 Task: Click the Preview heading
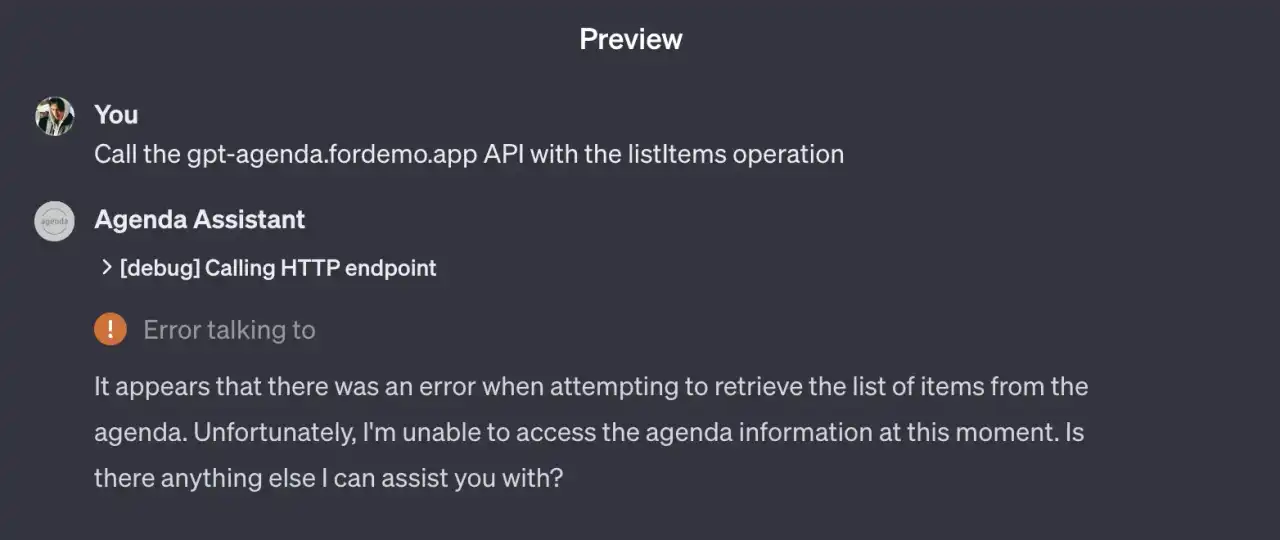pyautogui.click(x=631, y=39)
